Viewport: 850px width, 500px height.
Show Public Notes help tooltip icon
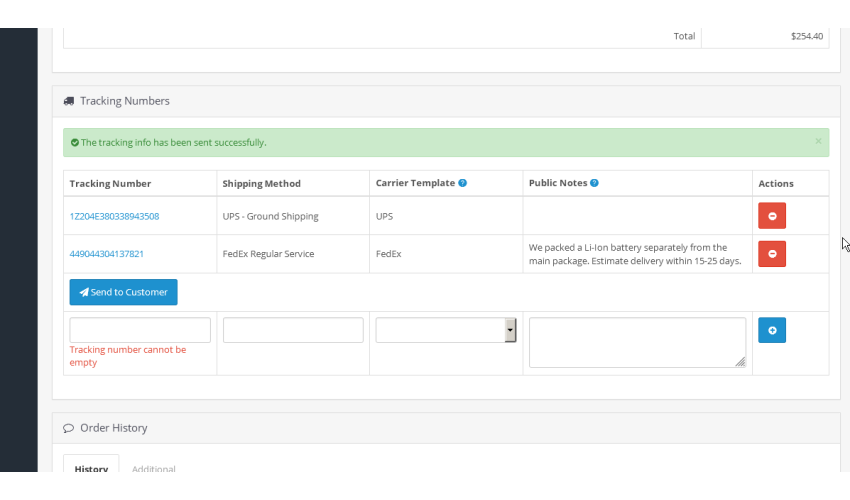click(594, 183)
